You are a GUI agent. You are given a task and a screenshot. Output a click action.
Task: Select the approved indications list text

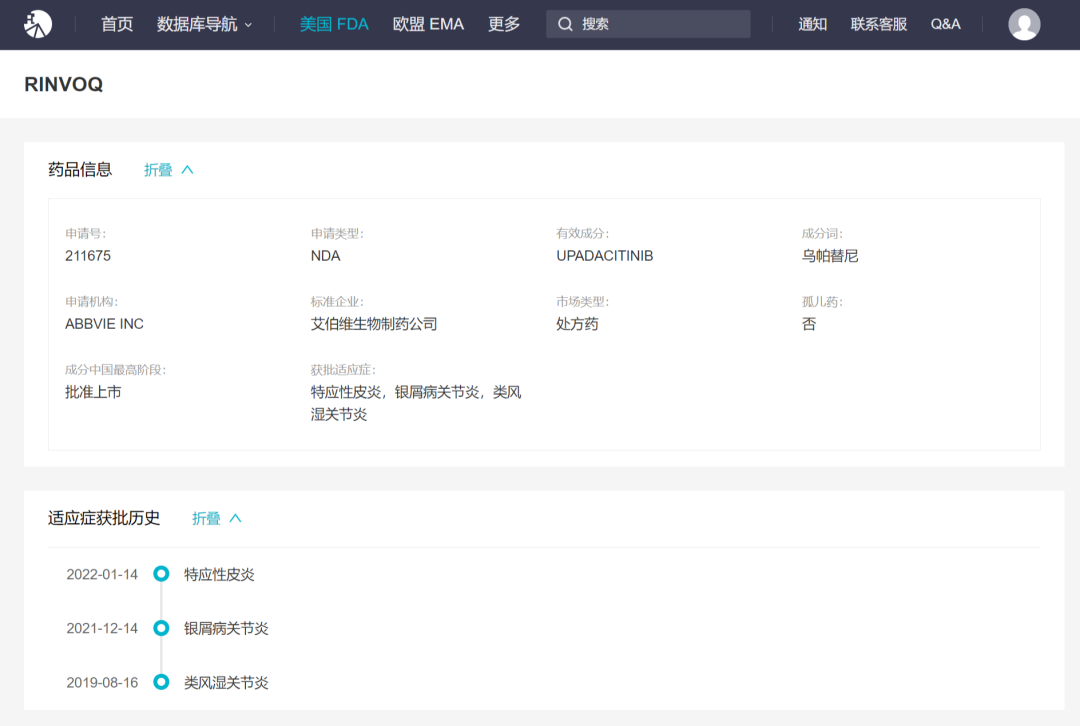(416, 403)
